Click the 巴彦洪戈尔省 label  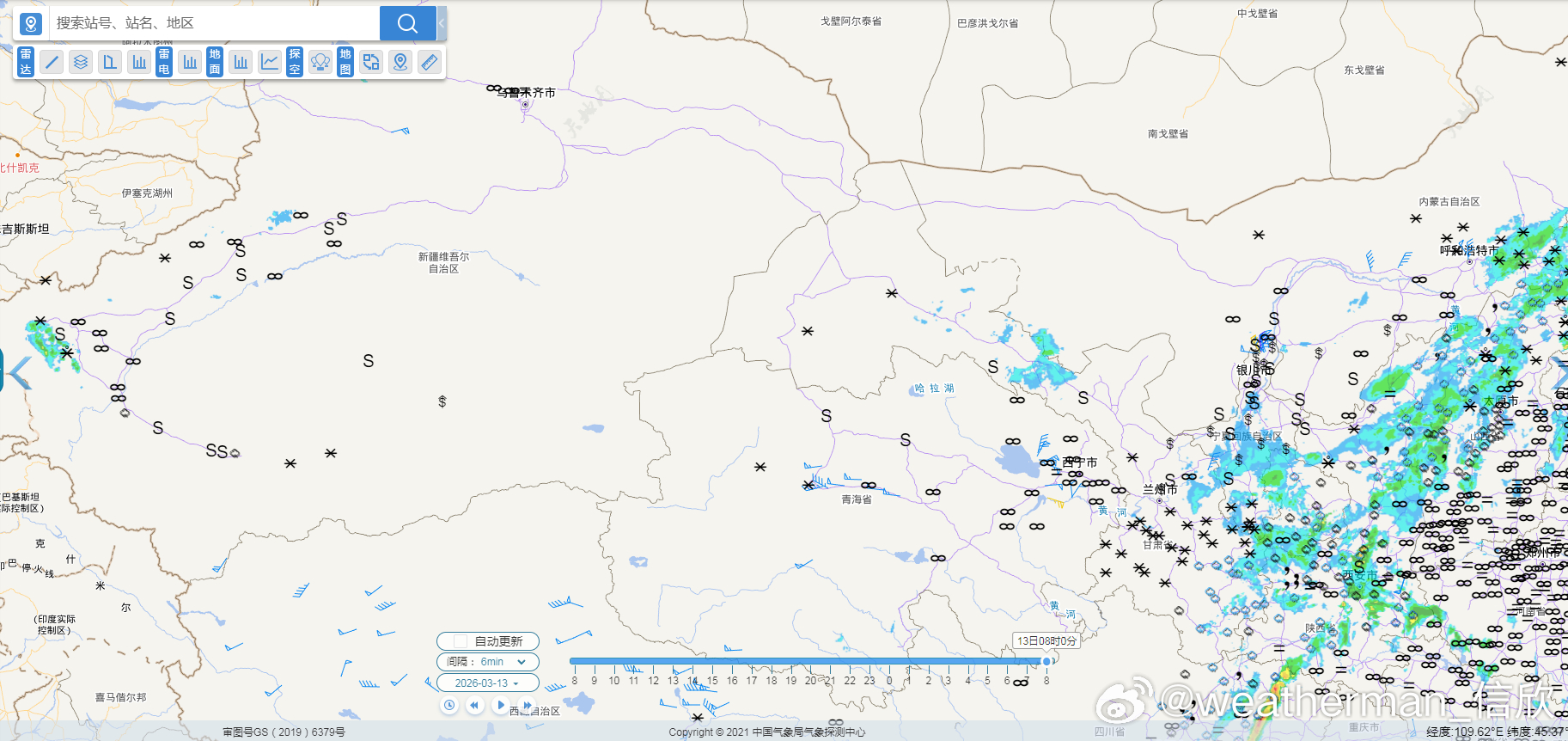pyautogui.click(x=988, y=24)
